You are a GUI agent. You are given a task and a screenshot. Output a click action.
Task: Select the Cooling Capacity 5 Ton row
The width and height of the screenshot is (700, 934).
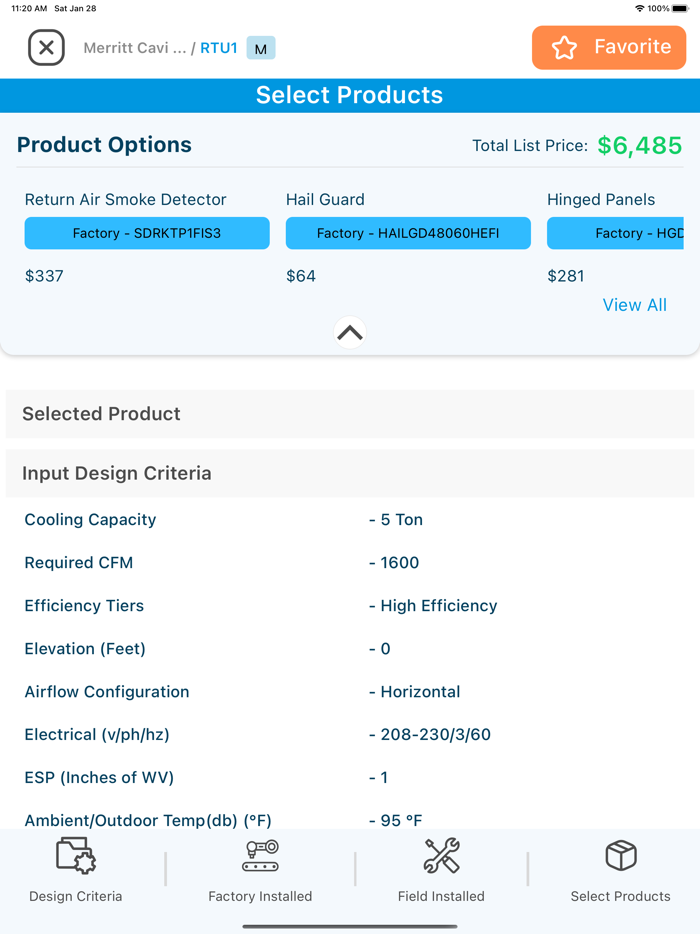point(350,520)
